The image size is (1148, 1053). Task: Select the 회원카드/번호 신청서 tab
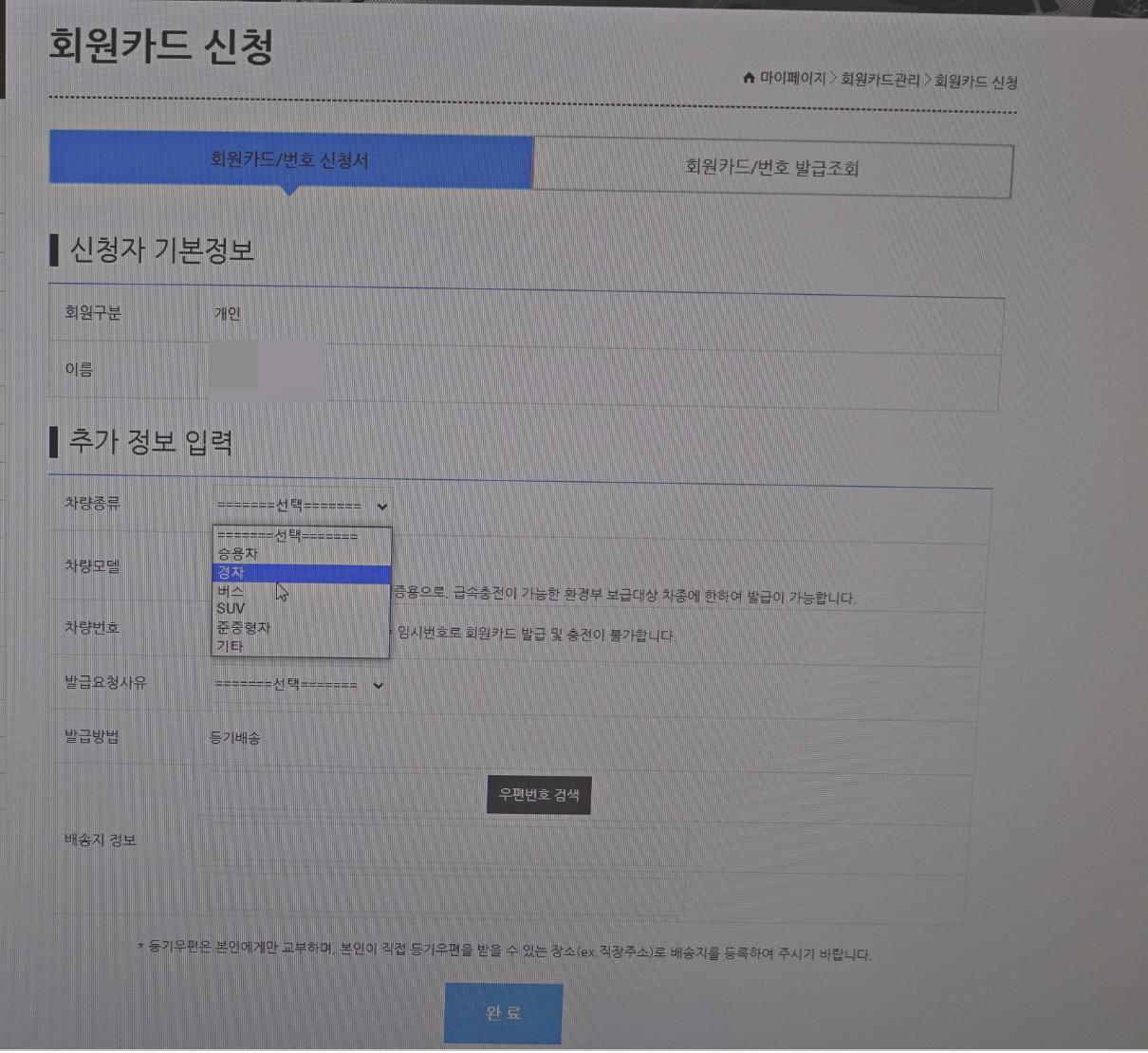(289, 158)
